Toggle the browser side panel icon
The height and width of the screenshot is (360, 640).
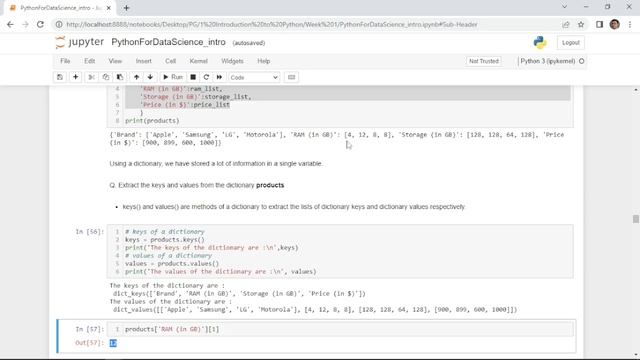599,24
